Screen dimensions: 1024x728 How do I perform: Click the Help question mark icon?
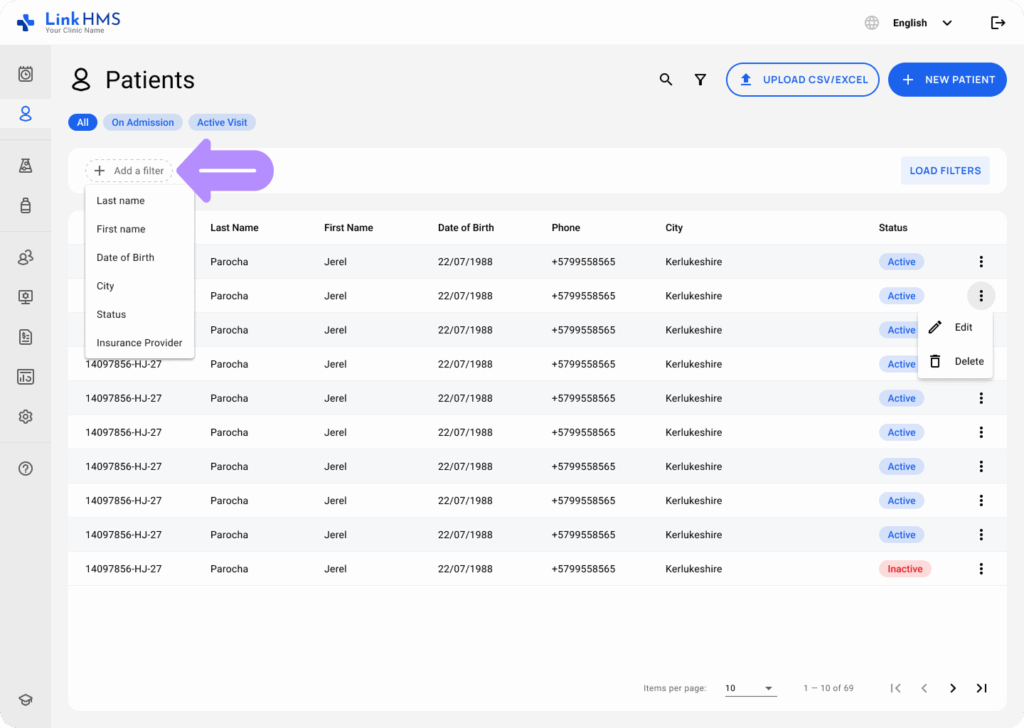pyautogui.click(x=27, y=468)
